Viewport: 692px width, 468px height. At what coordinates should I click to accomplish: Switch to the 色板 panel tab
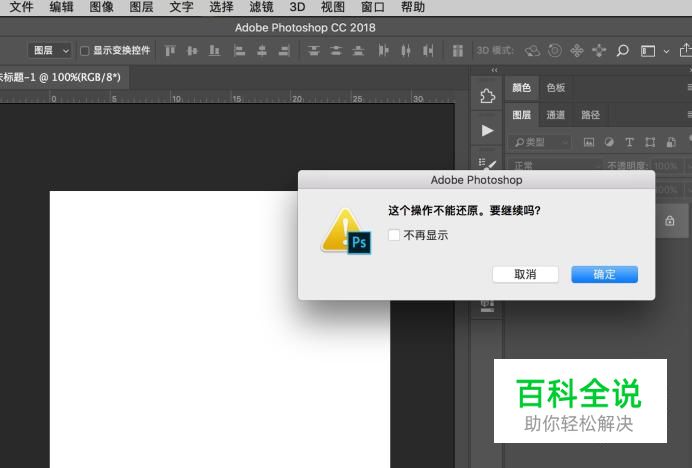pyautogui.click(x=556, y=88)
